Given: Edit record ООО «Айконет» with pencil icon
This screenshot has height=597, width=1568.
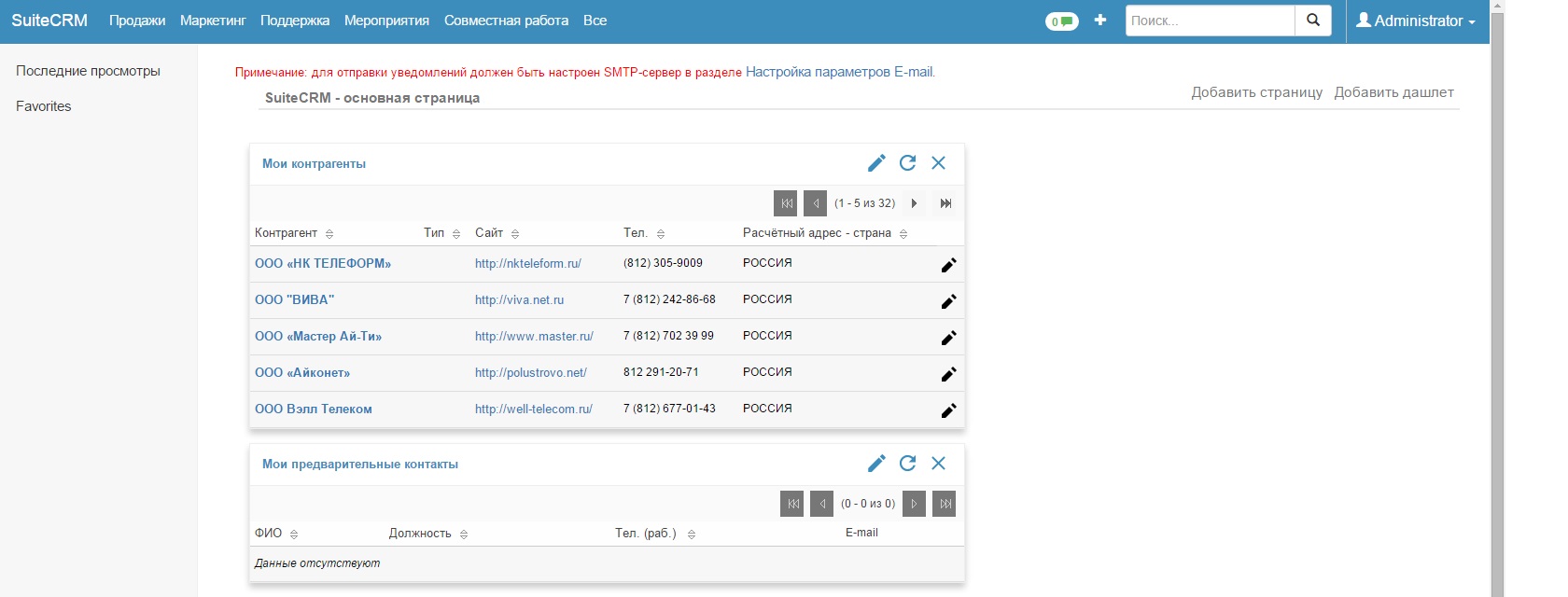Looking at the screenshot, I should point(949,374).
